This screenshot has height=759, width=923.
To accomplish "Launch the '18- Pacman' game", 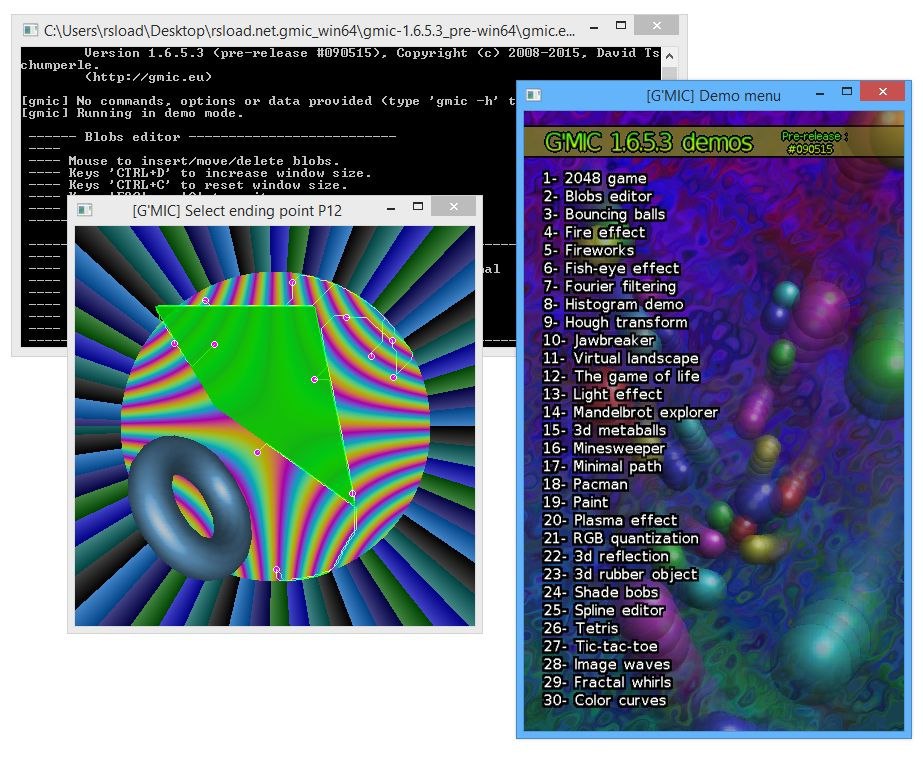I will pyautogui.click(x=585, y=484).
